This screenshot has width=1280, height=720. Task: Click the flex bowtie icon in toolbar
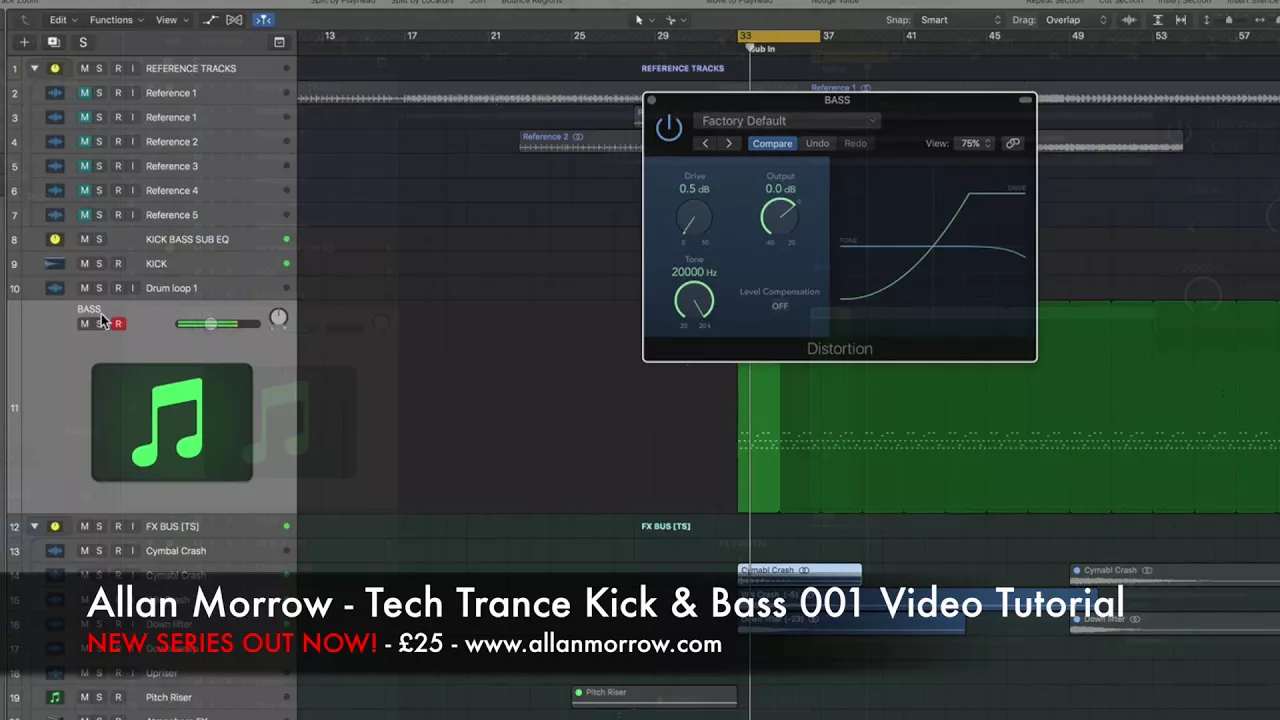pyautogui.click(x=234, y=20)
